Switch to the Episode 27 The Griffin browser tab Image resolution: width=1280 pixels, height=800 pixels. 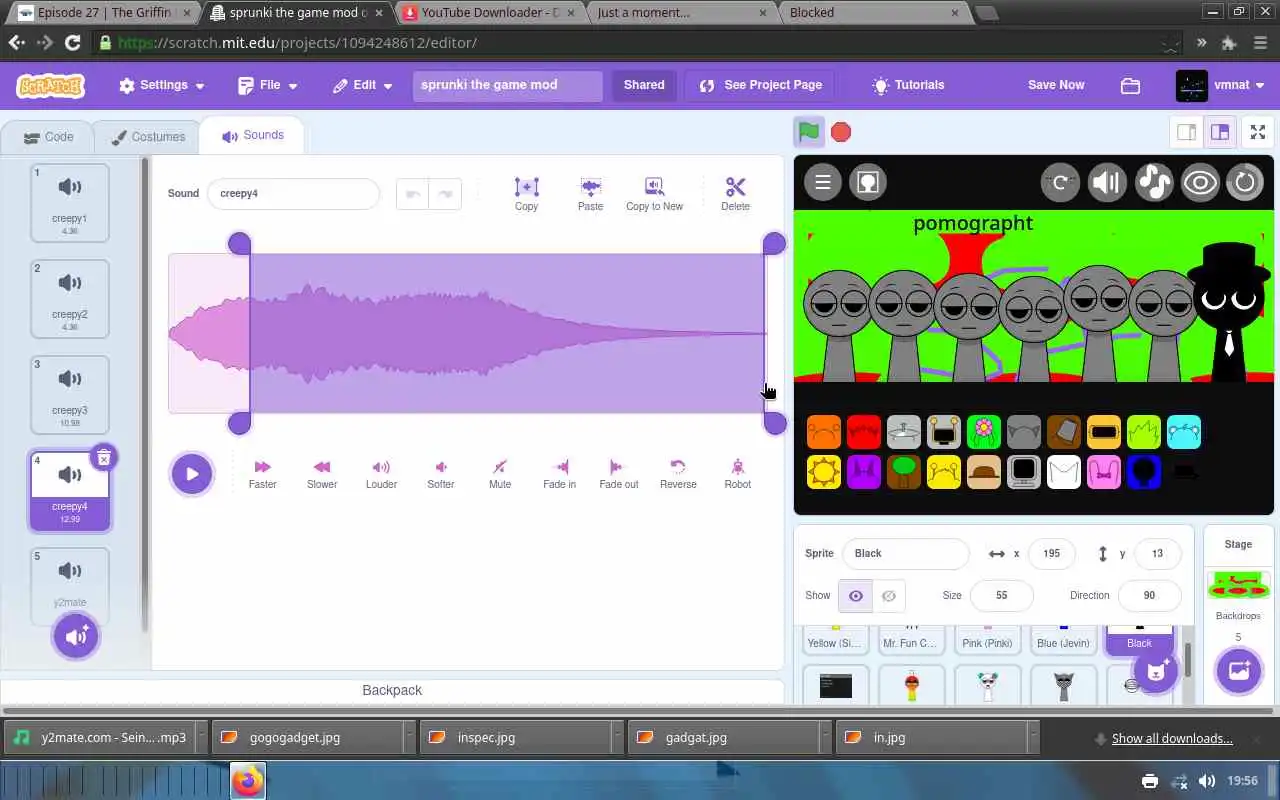(x=103, y=13)
